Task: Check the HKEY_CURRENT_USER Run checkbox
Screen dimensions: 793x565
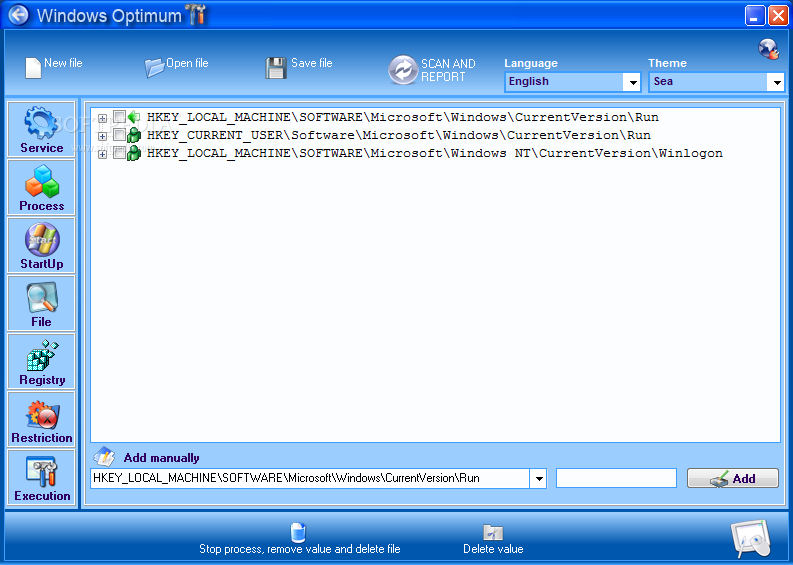Action: (x=119, y=135)
